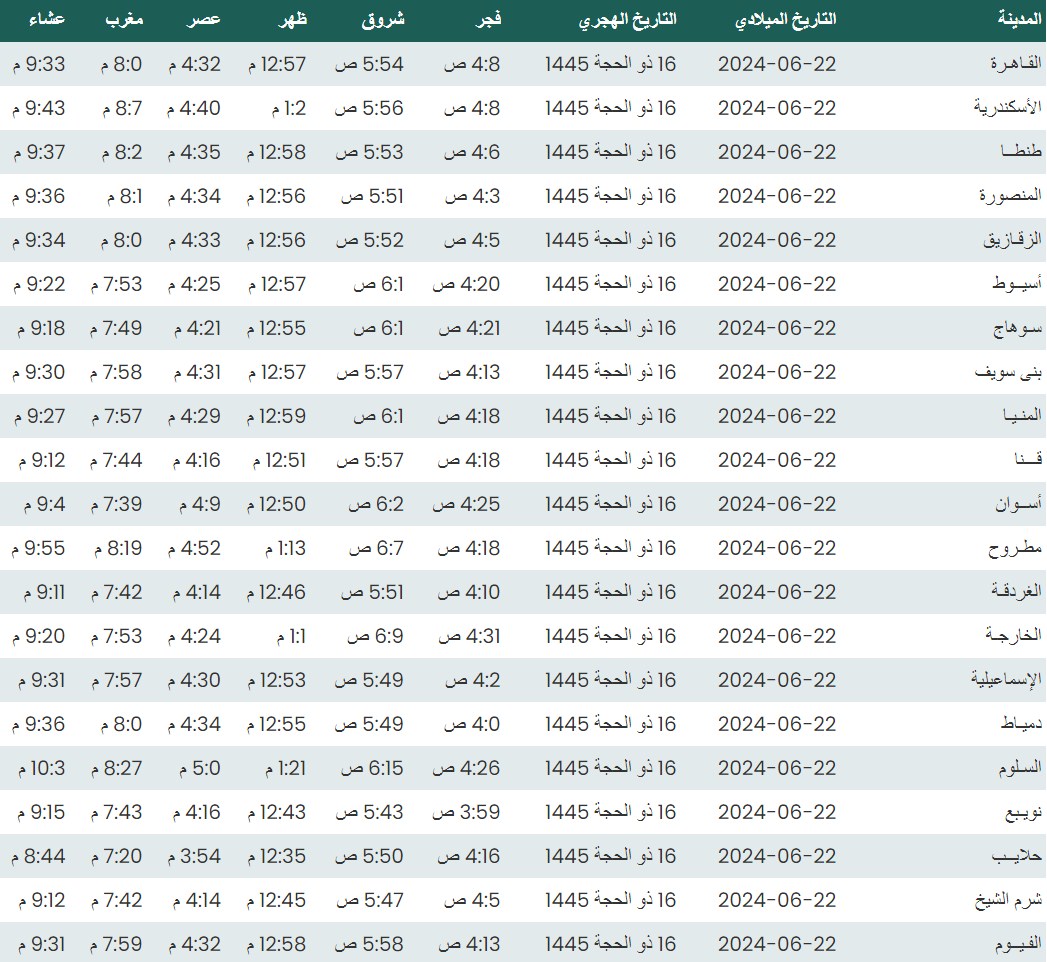
Task: Select the Sunrise time 6:9 ص for الخارجة
Action: click(375, 636)
